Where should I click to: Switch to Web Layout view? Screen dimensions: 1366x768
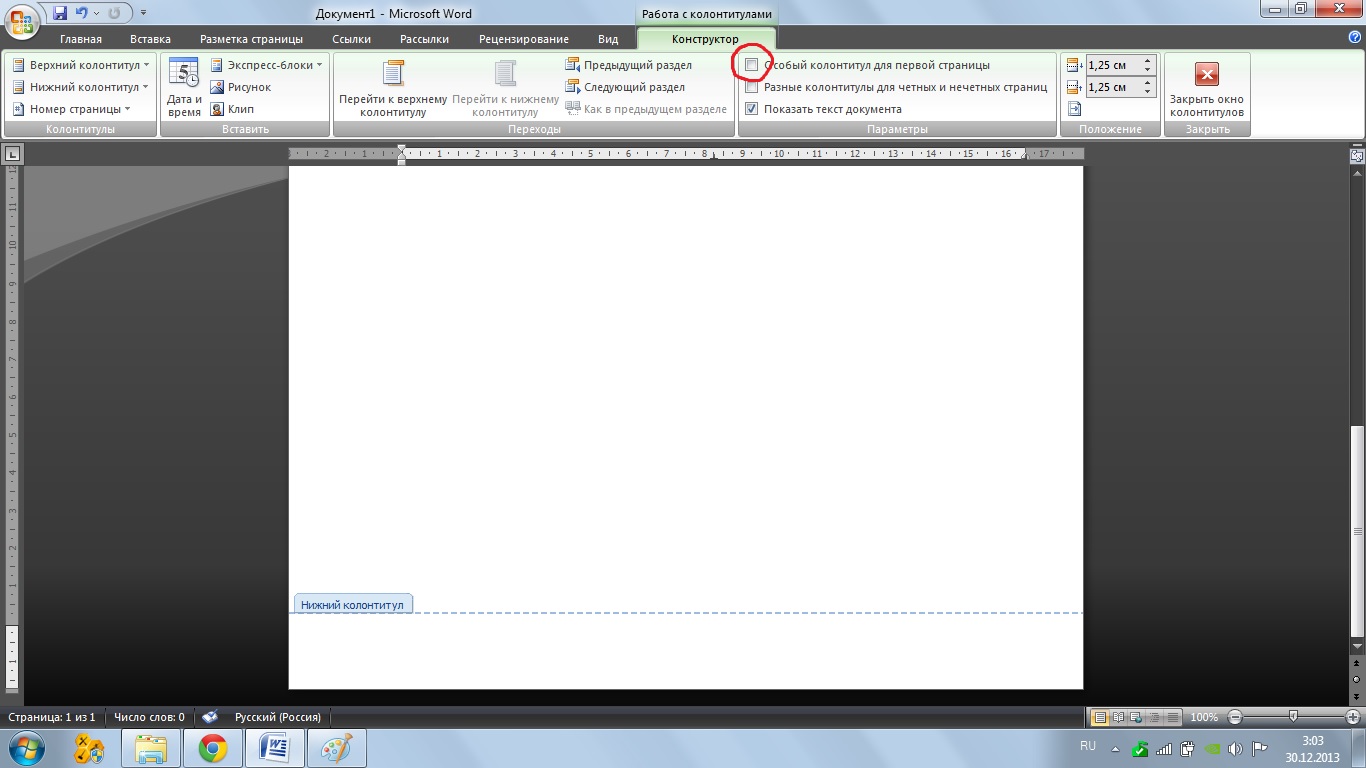[1138, 717]
